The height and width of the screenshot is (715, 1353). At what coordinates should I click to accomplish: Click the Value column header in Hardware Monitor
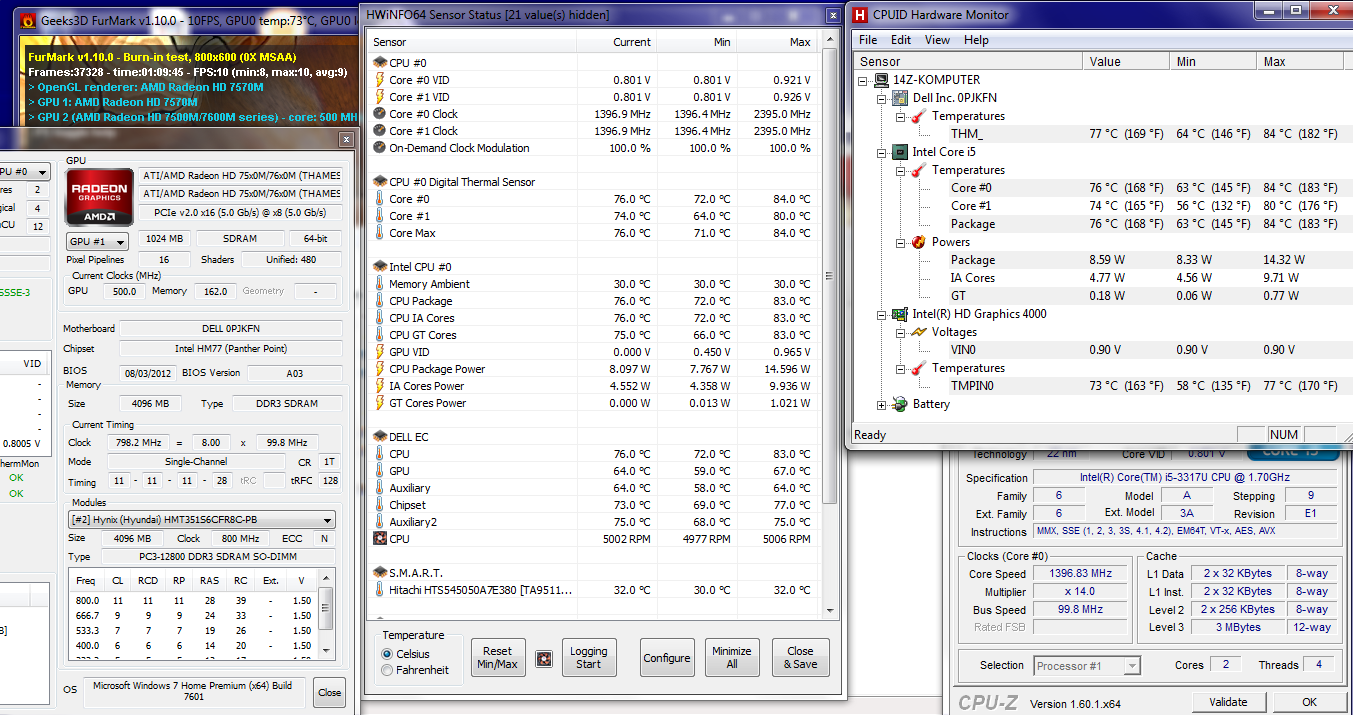point(1128,62)
